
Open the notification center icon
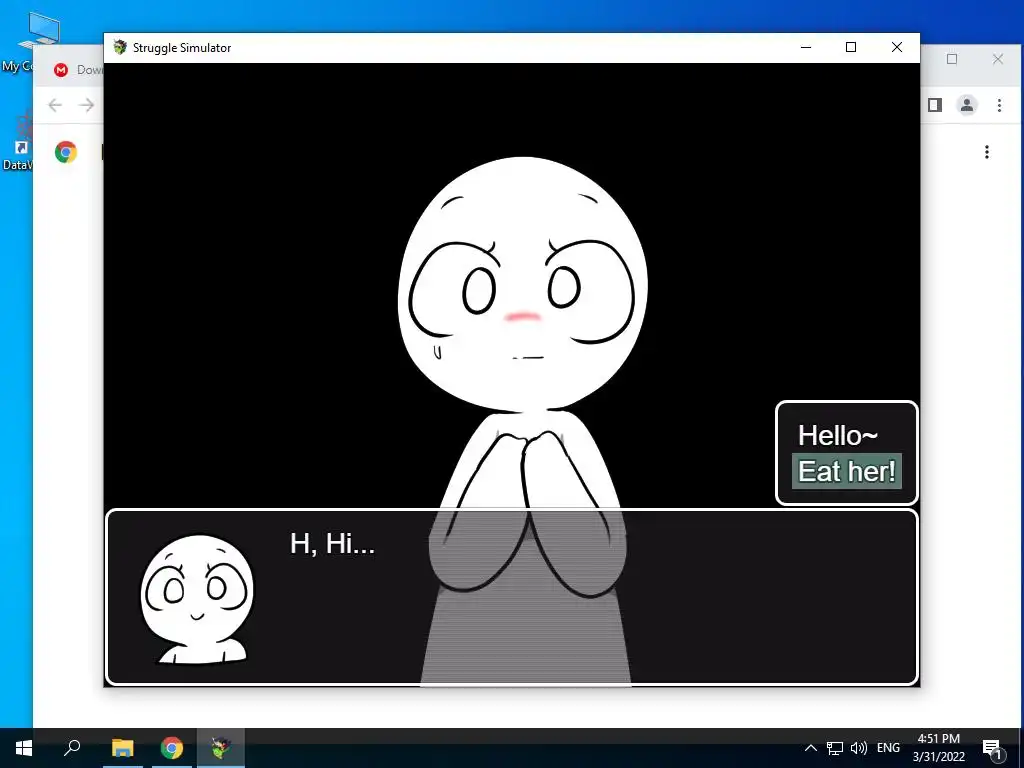click(x=993, y=748)
